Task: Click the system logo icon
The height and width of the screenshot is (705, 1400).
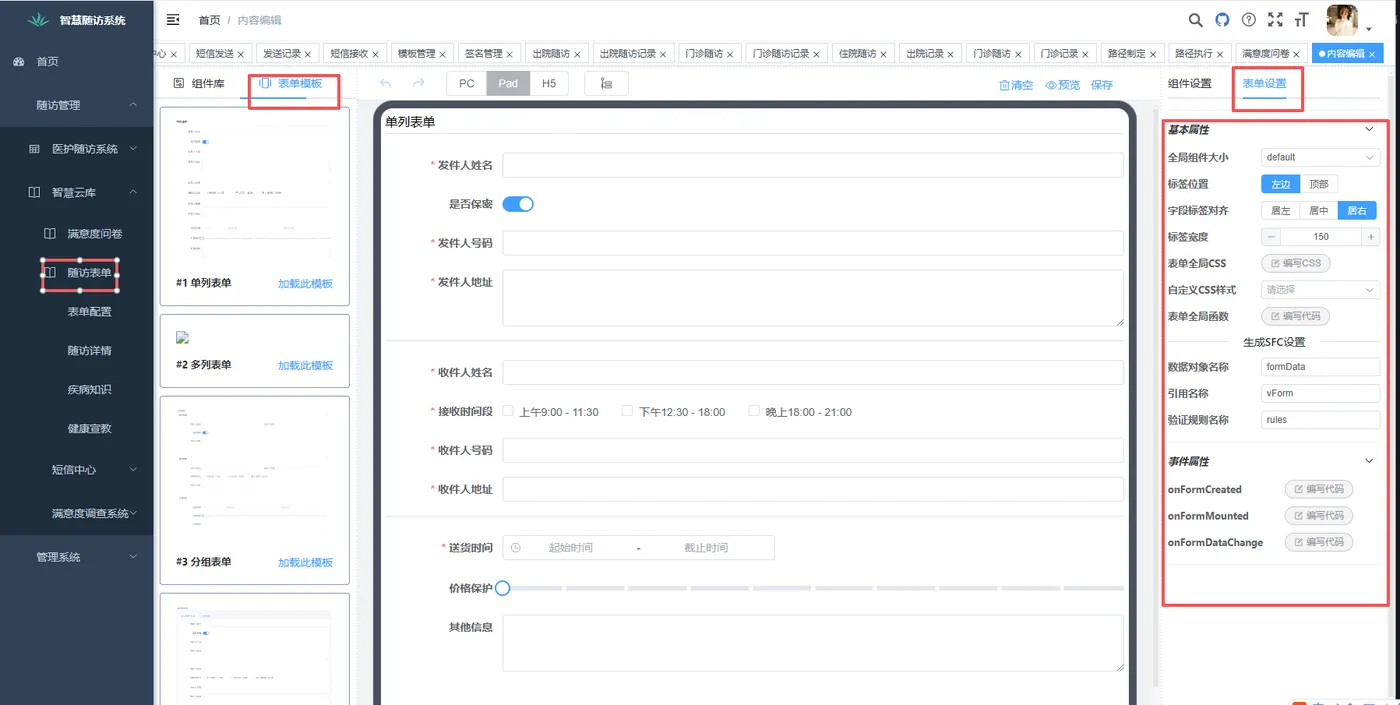Action: tap(38, 20)
